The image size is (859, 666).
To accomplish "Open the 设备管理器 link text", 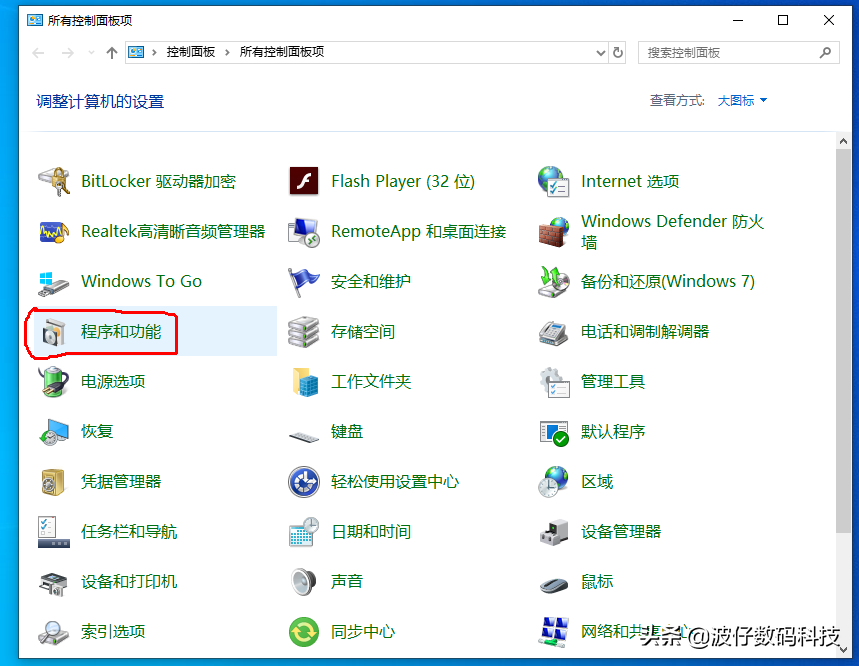I will point(621,532).
